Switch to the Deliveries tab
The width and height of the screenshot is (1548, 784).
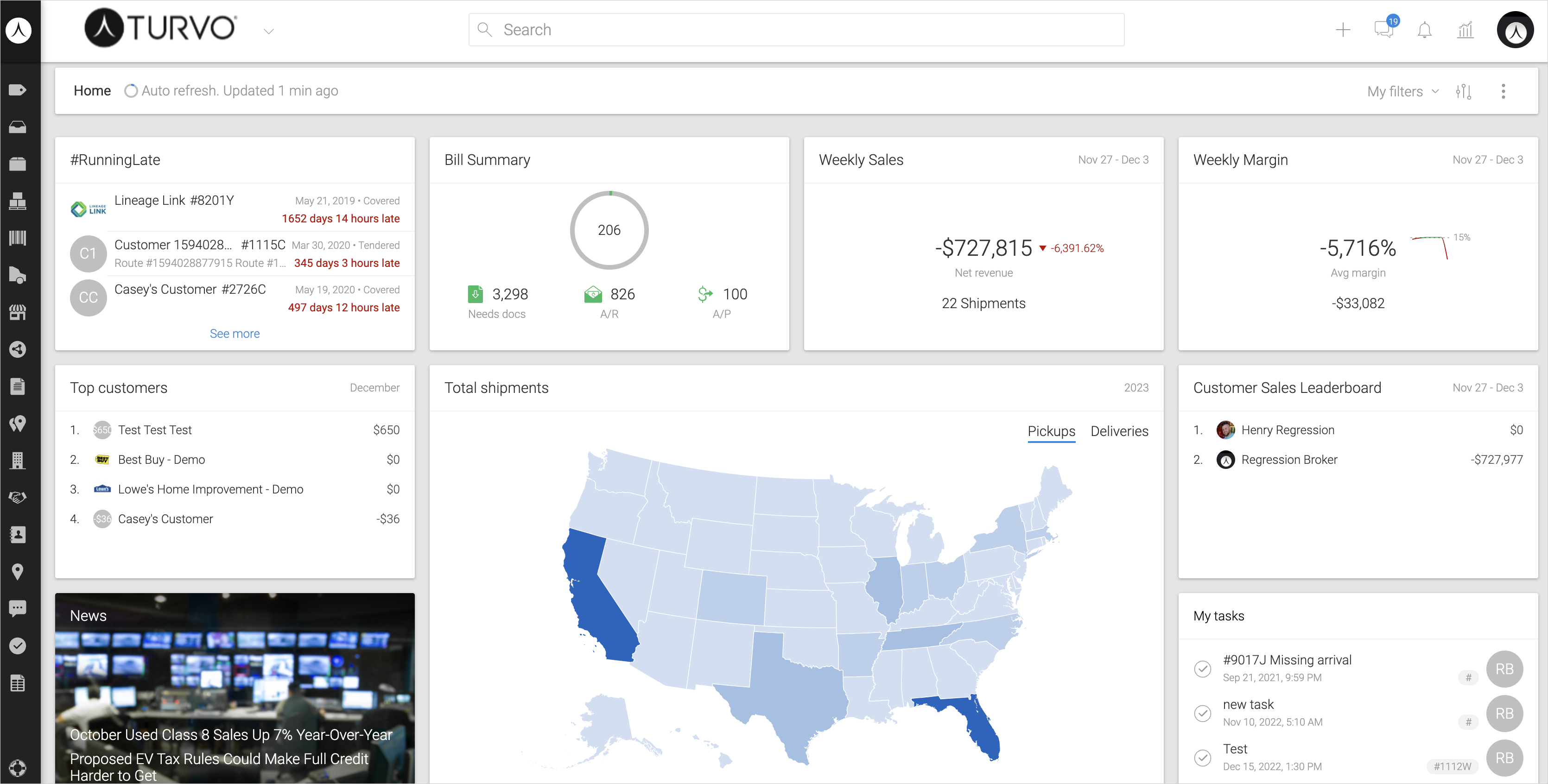pyautogui.click(x=1119, y=431)
